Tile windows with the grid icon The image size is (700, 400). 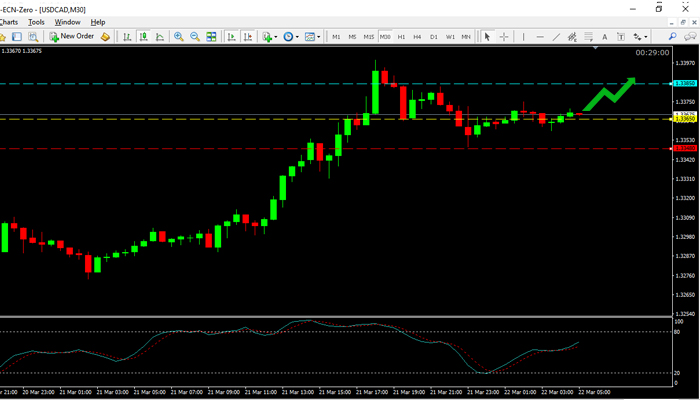click(211, 37)
